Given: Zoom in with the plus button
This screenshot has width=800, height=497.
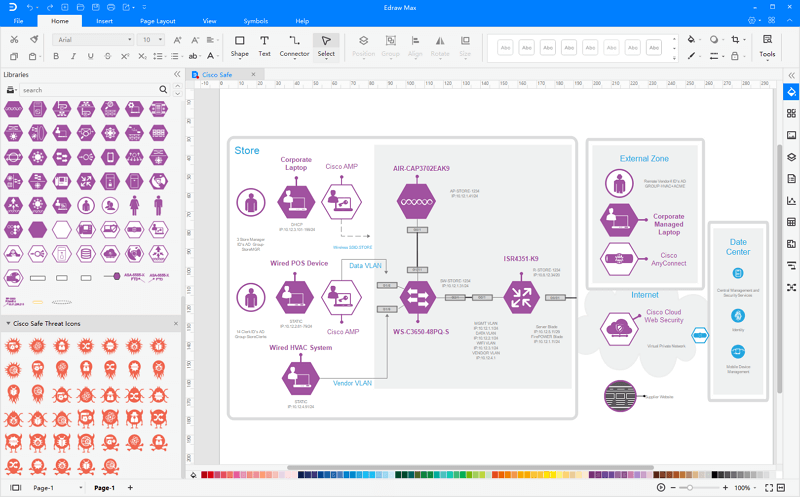Looking at the screenshot, I should click(x=725, y=488).
